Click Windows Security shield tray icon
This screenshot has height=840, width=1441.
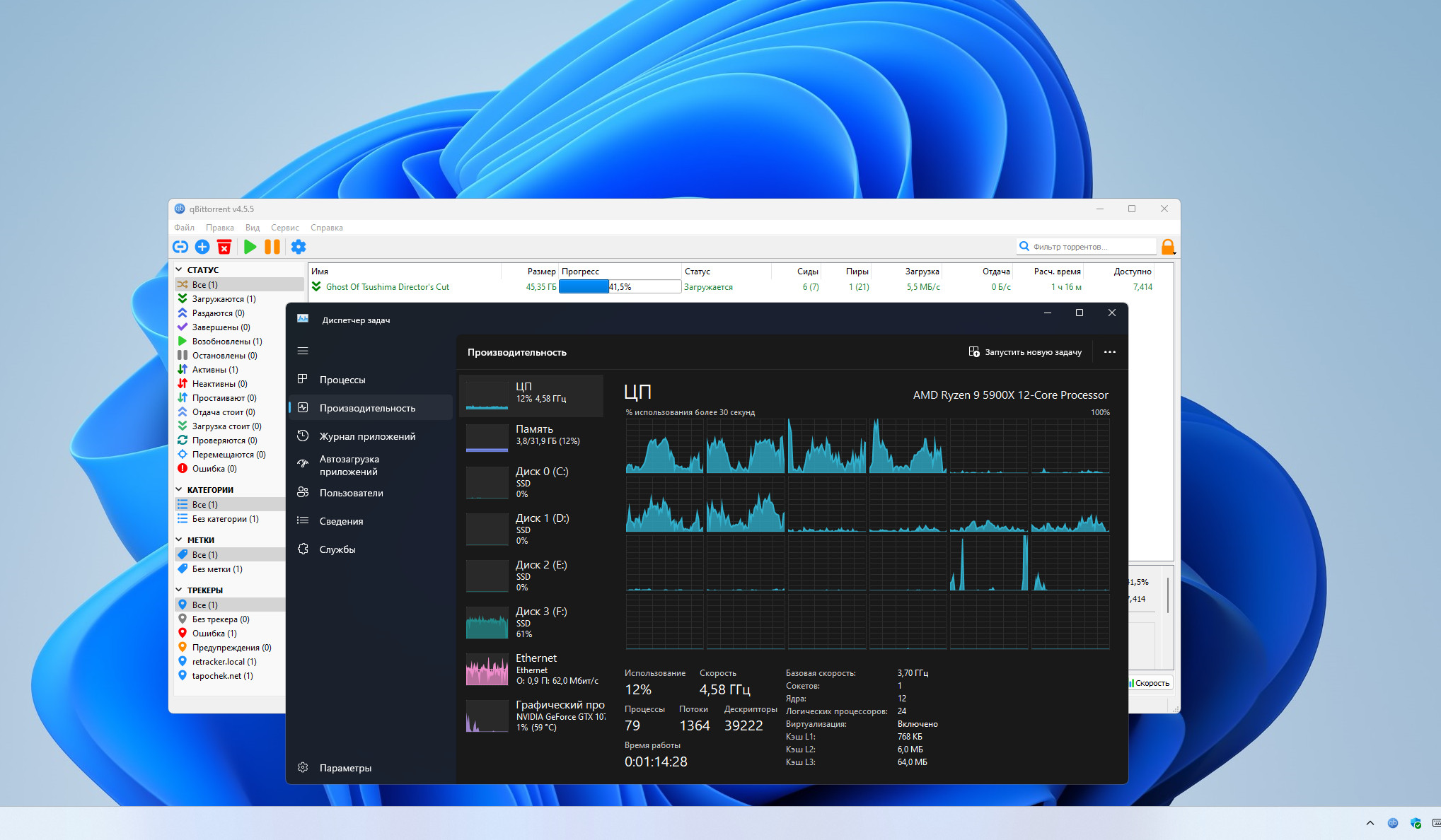point(1416,823)
